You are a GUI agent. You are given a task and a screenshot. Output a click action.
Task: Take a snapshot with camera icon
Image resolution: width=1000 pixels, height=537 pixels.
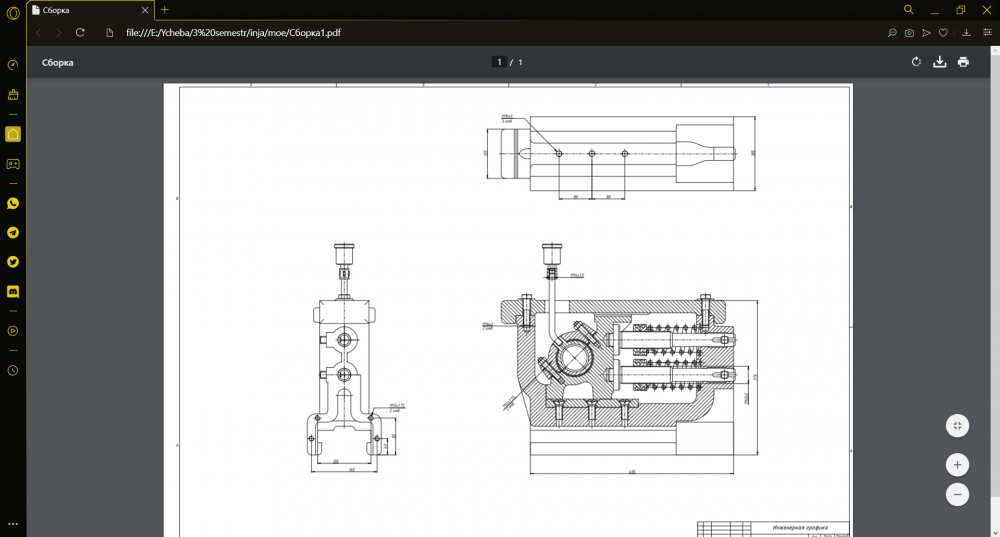coord(909,32)
